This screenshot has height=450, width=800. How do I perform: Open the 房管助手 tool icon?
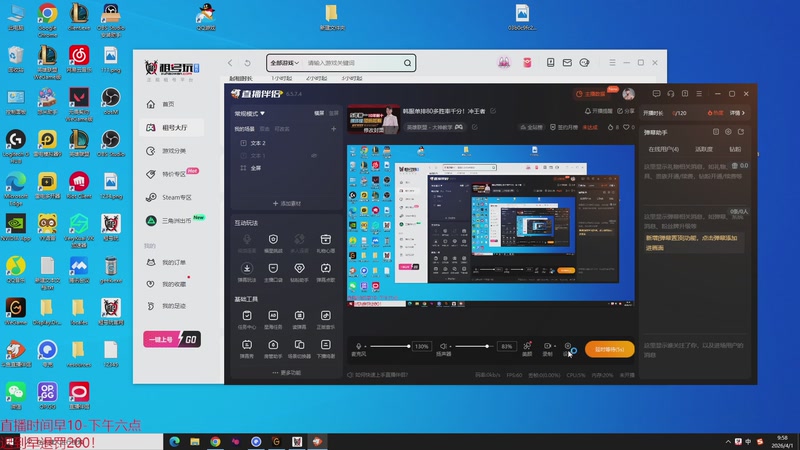[273, 345]
